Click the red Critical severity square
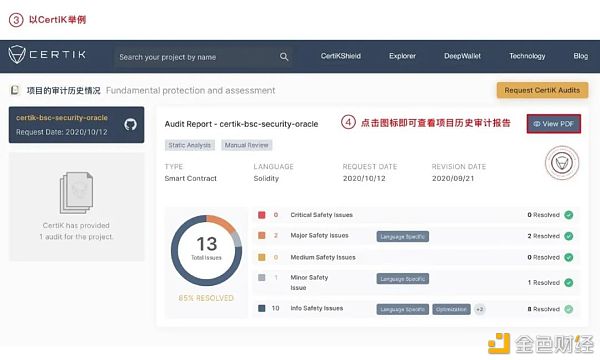600x360 pixels. 262,215
